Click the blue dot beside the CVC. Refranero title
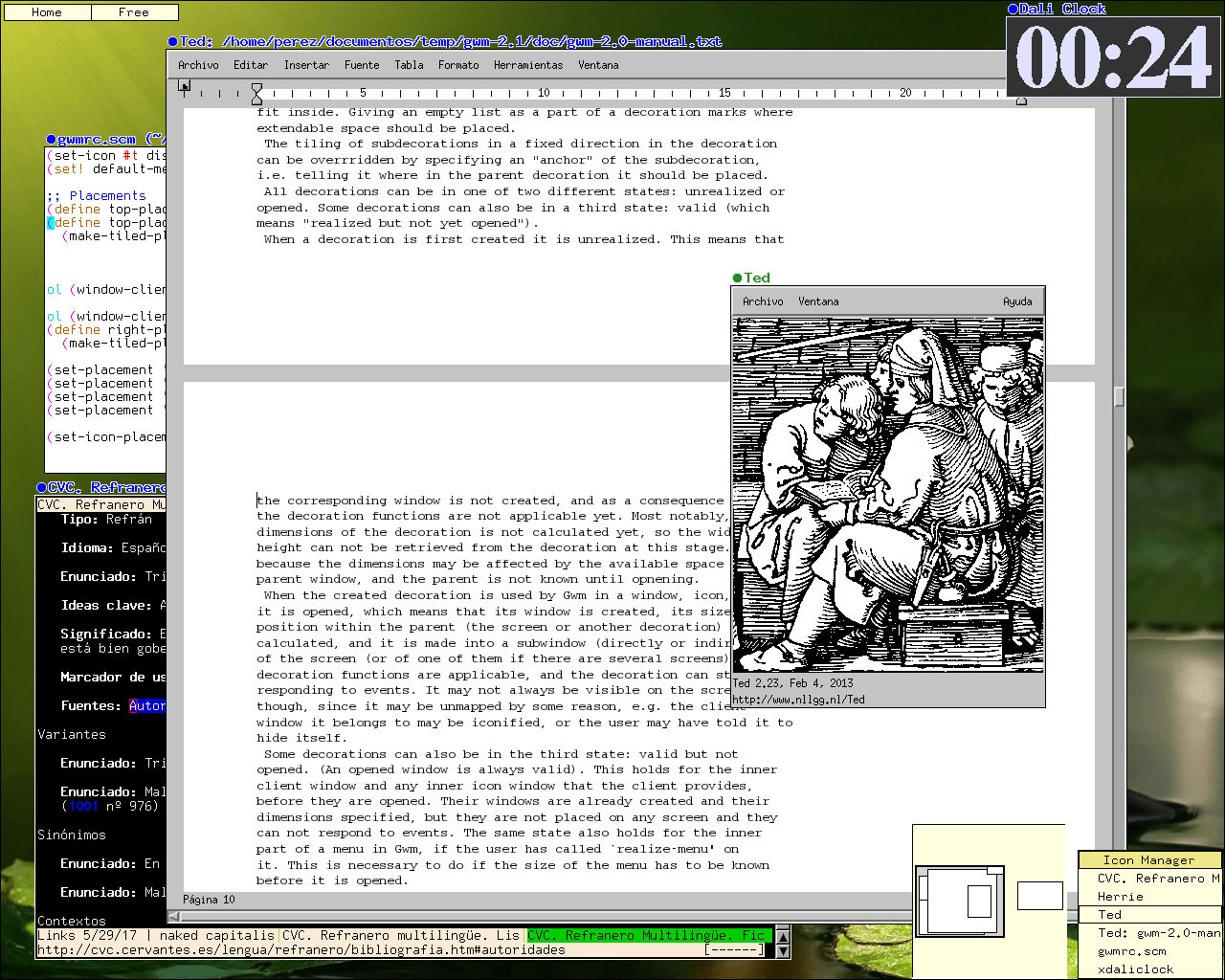 [42, 488]
